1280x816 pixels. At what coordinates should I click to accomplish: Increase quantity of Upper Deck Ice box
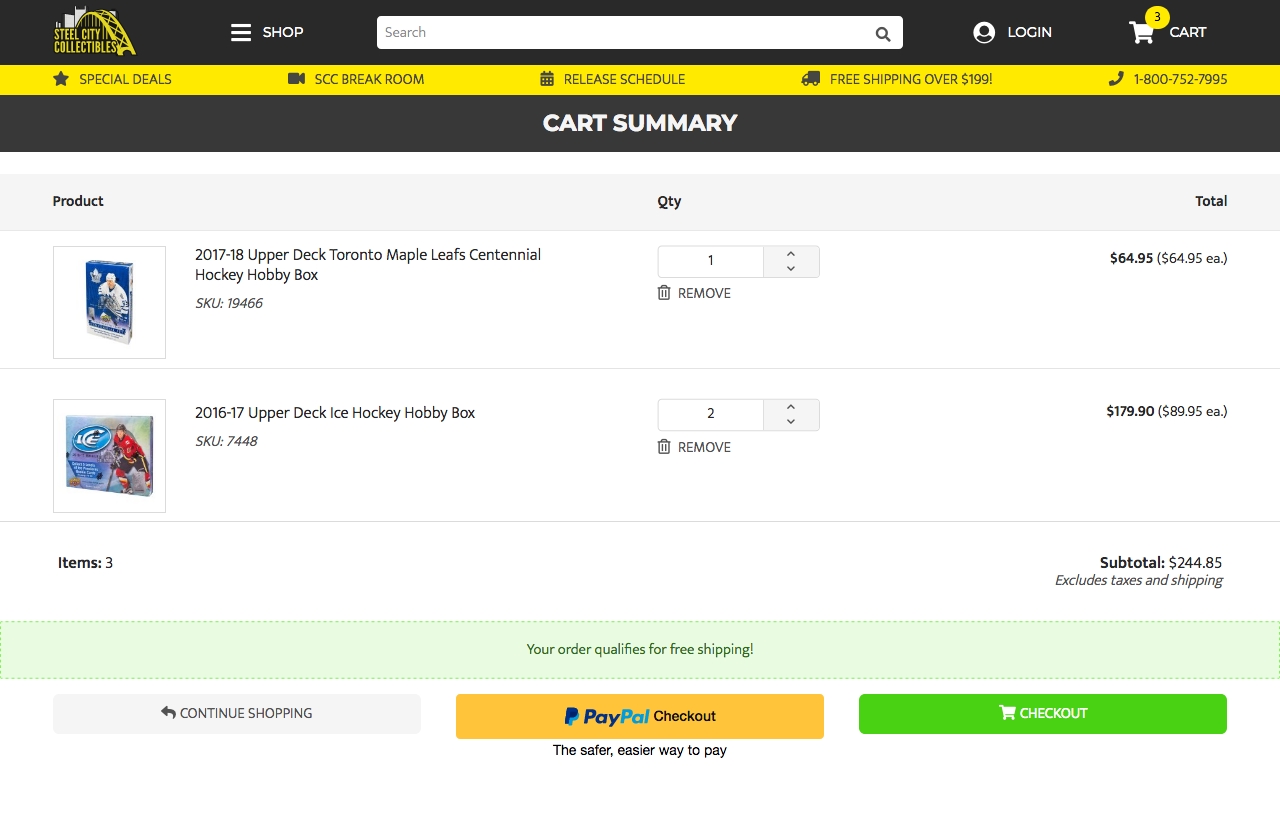[791, 407]
